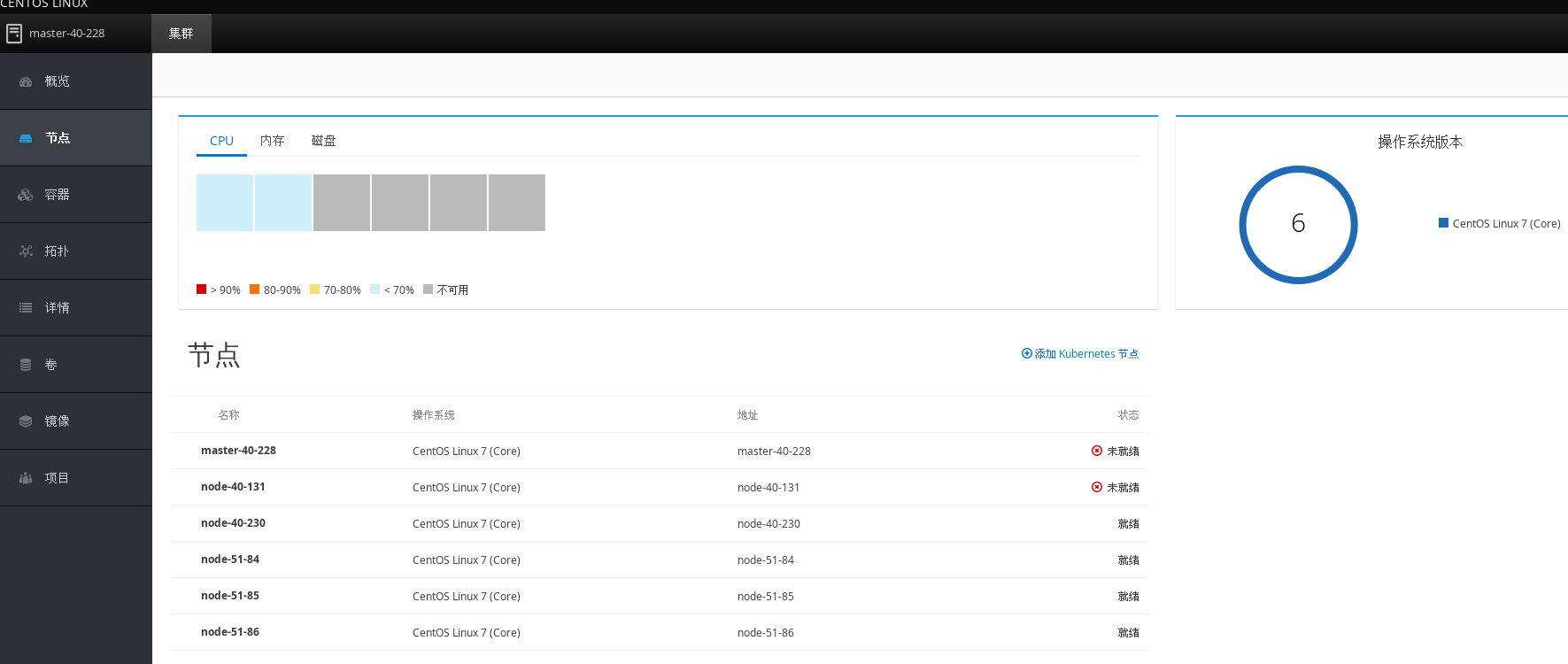Click the donut chart showing 6

click(x=1298, y=225)
